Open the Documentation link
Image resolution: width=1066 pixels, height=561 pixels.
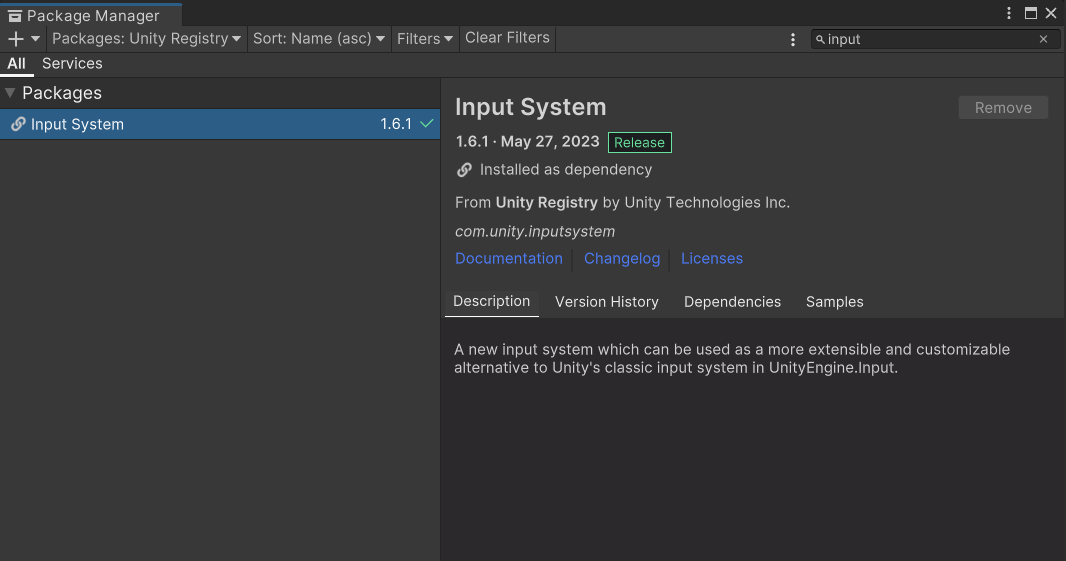pyautogui.click(x=509, y=258)
